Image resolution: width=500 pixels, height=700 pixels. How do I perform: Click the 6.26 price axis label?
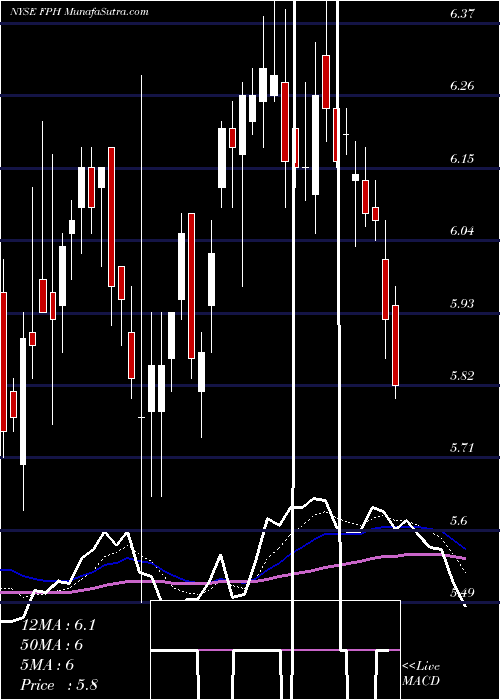tap(462, 86)
